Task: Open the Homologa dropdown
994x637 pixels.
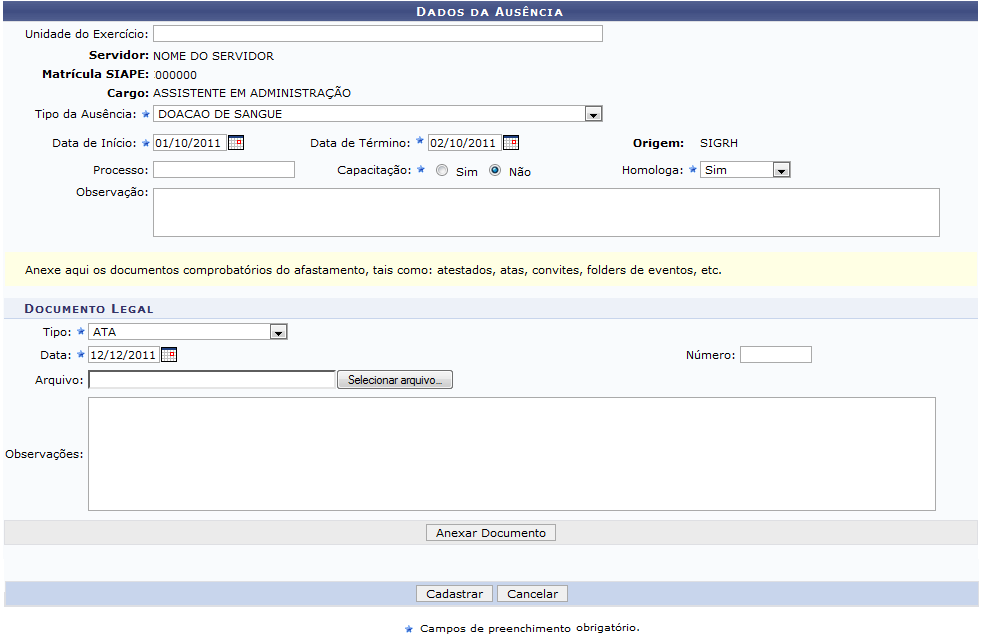Action: click(781, 171)
